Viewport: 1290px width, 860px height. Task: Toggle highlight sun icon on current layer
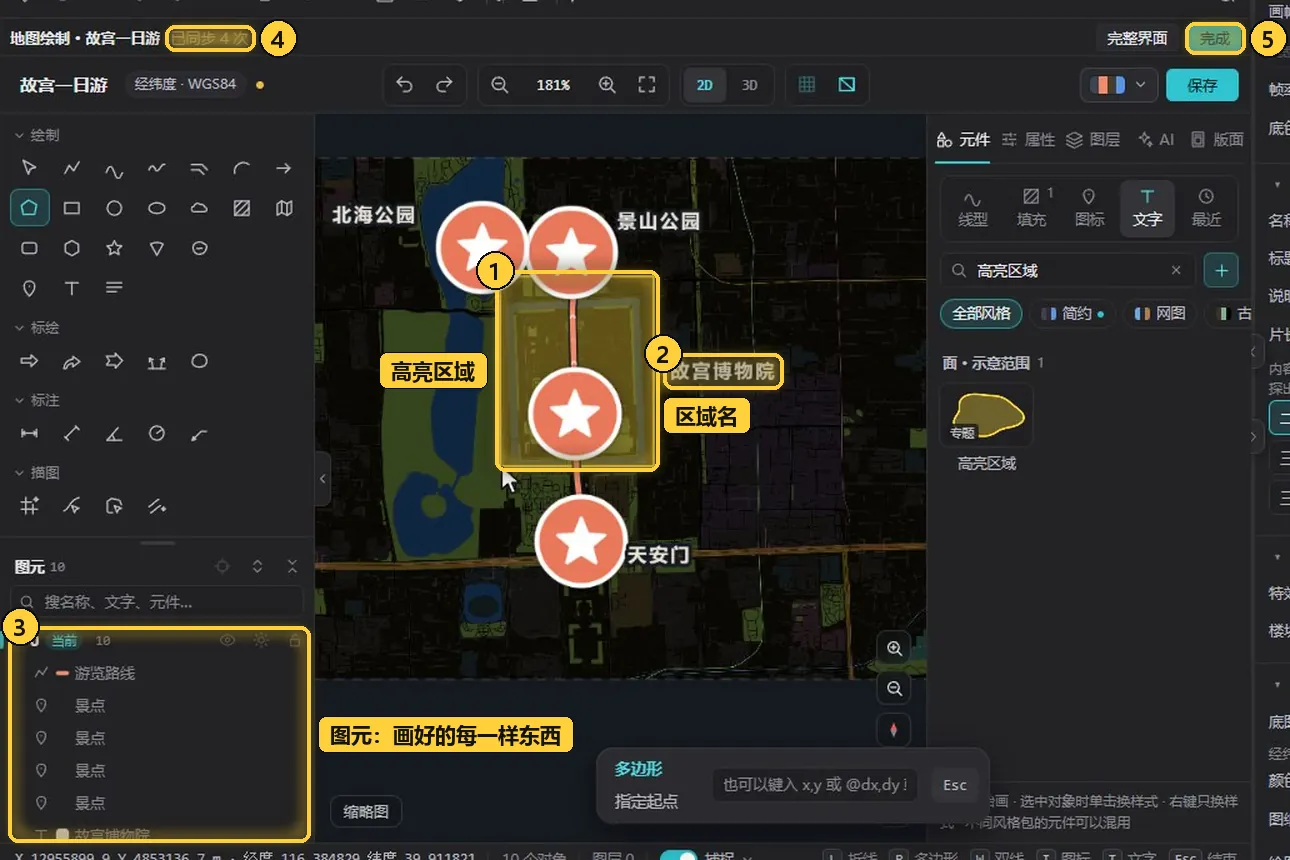(261, 640)
